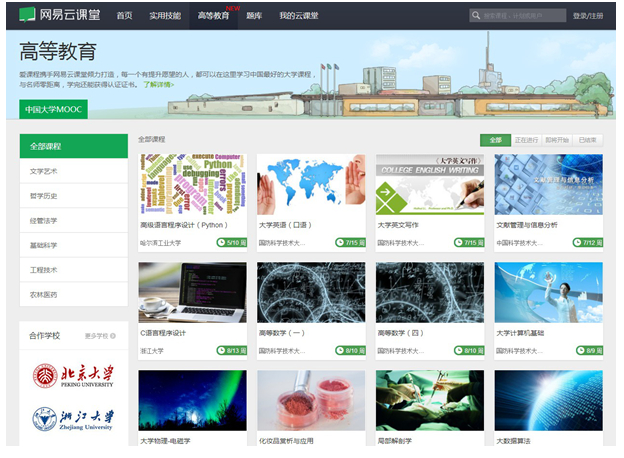Select the 农林医药 category
Screen dimensions: 624x458
click(74, 294)
